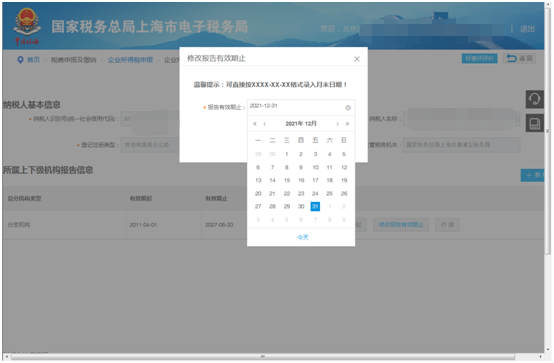Go to 首页 breadcrumb link
The height and width of the screenshot is (363, 554).
[x=34, y=60]
